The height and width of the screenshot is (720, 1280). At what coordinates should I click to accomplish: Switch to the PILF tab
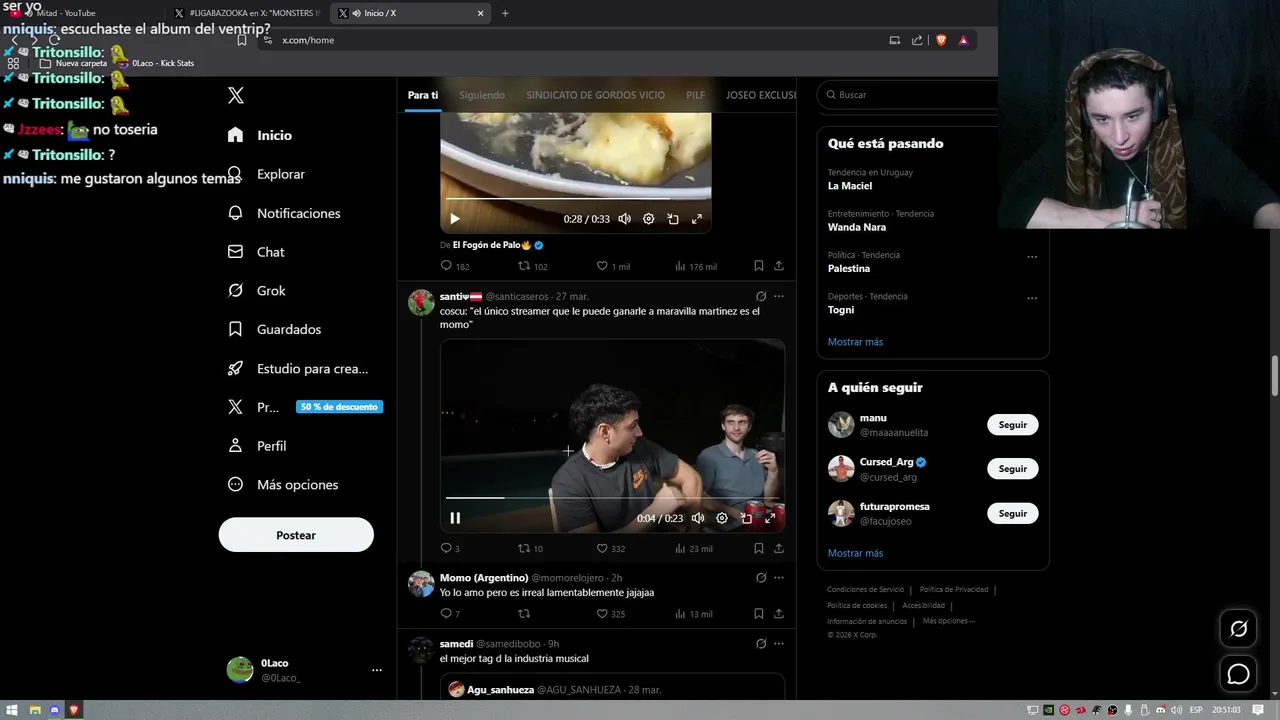[695, 95]
